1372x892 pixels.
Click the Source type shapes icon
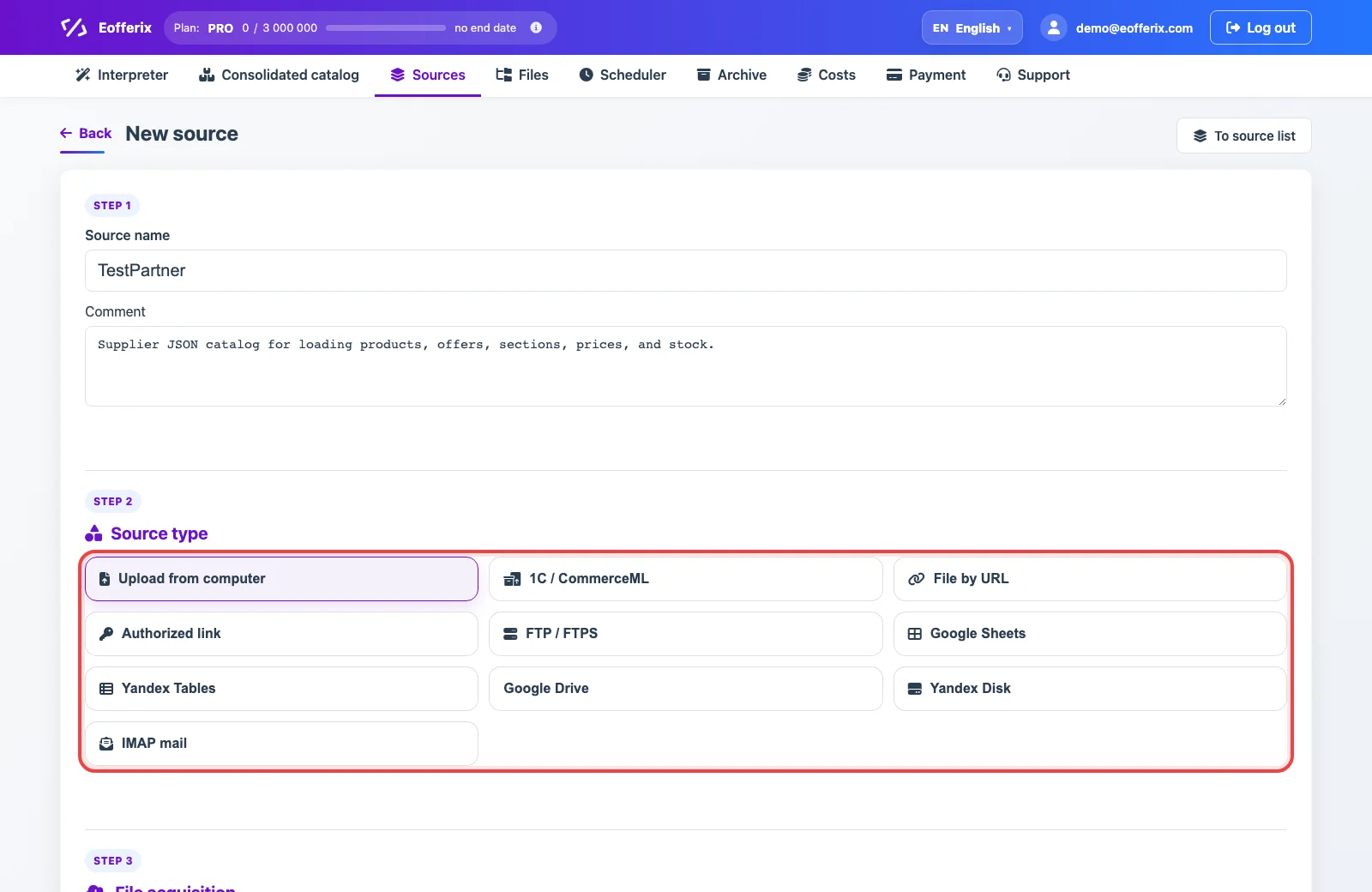pos(93,533)
